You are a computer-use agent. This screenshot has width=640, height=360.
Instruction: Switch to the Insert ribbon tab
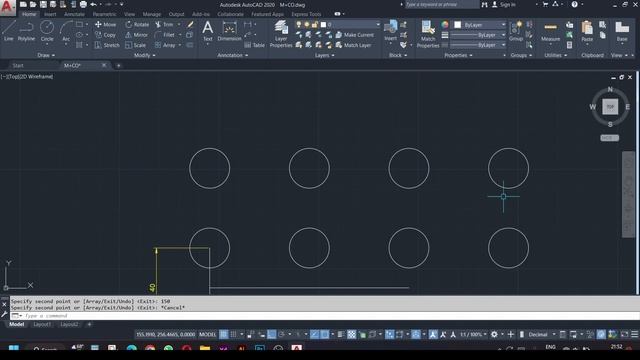[50, 14]
